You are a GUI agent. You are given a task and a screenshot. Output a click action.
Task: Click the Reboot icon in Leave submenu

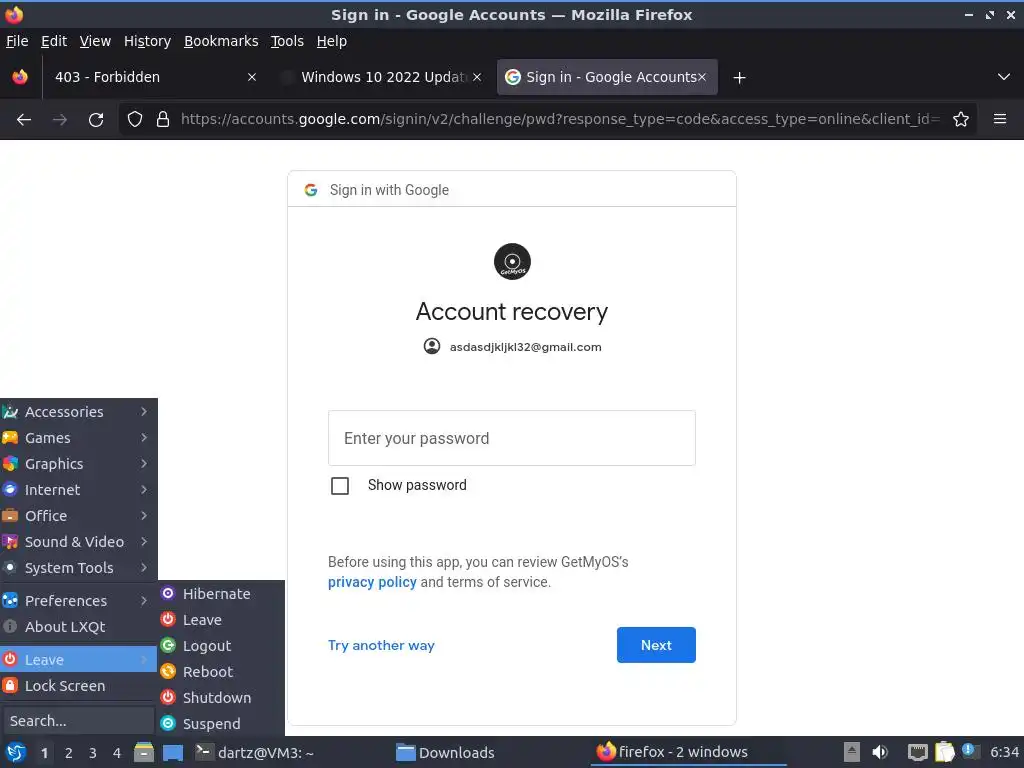click(x=168, y=671)
